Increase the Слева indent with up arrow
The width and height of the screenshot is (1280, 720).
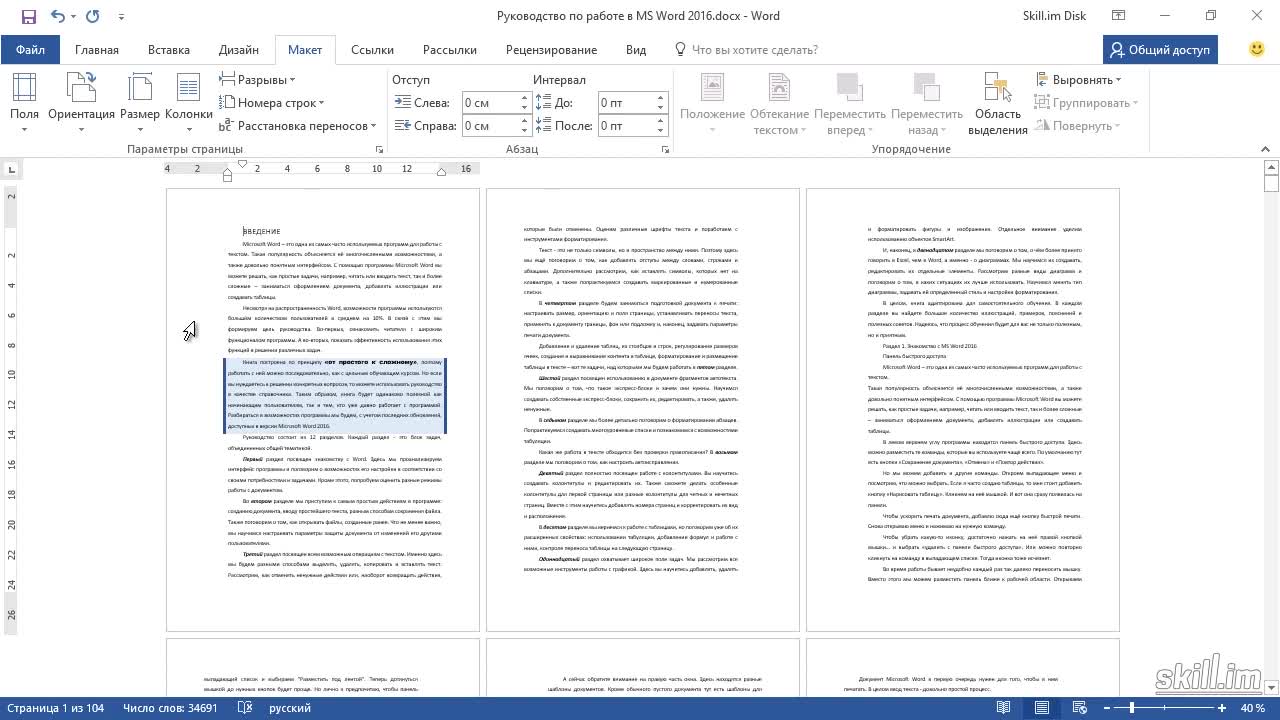(x=524, y=98)
